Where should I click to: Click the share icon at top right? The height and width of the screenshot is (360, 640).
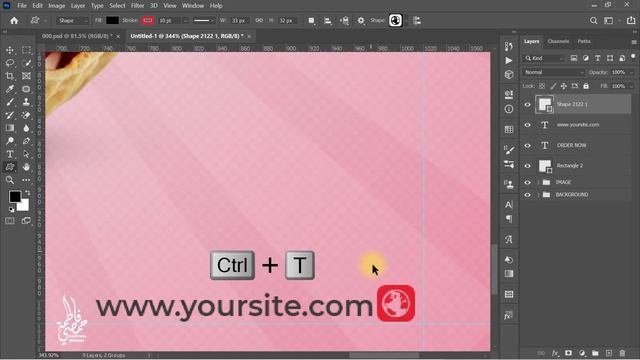point(631,20)
